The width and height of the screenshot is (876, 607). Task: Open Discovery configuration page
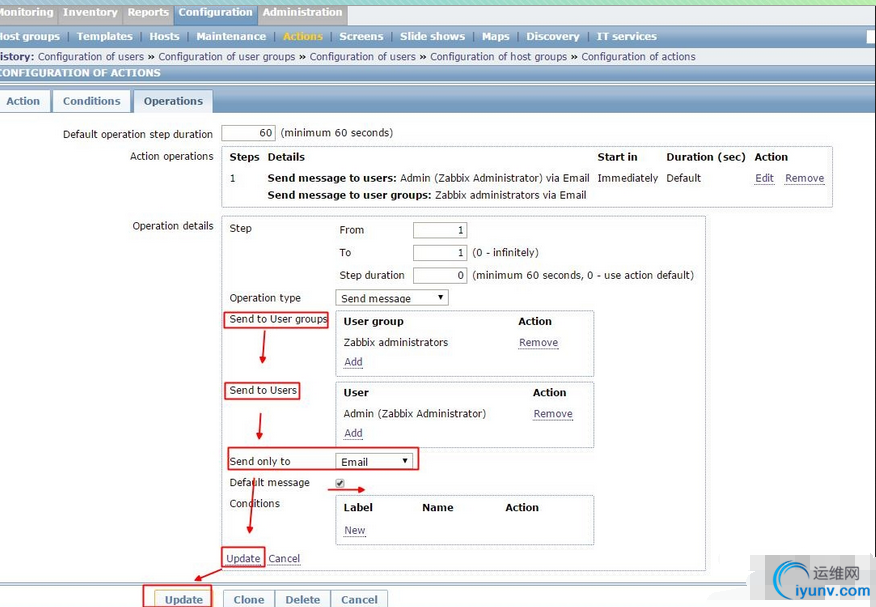pos(553,36)
